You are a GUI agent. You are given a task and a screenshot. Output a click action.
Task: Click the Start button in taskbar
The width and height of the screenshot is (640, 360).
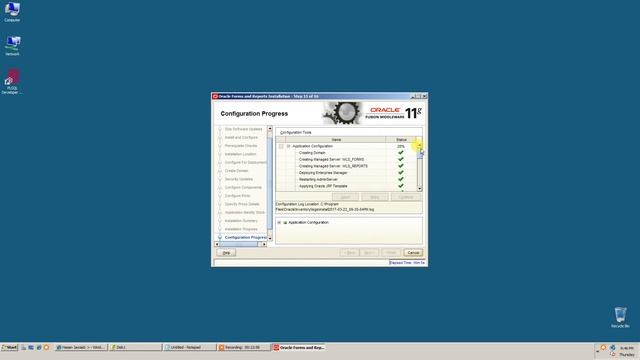coord(9,347)
